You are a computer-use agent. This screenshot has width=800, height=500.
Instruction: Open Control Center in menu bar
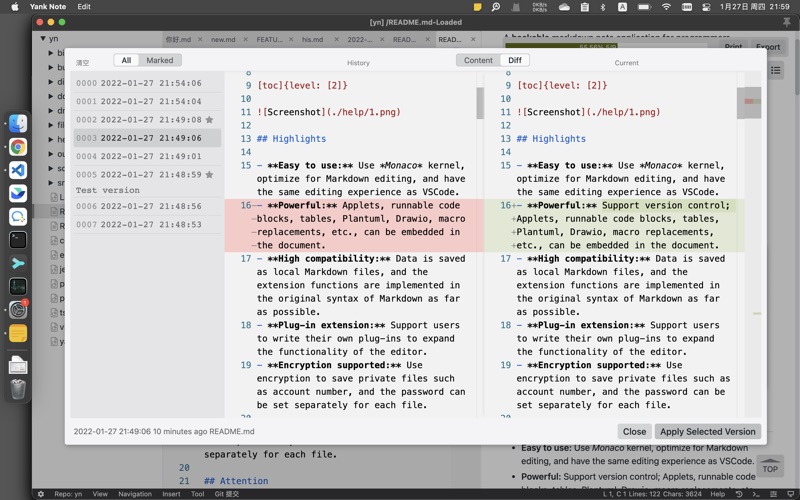pyautogui.click(x=706, y=7)
